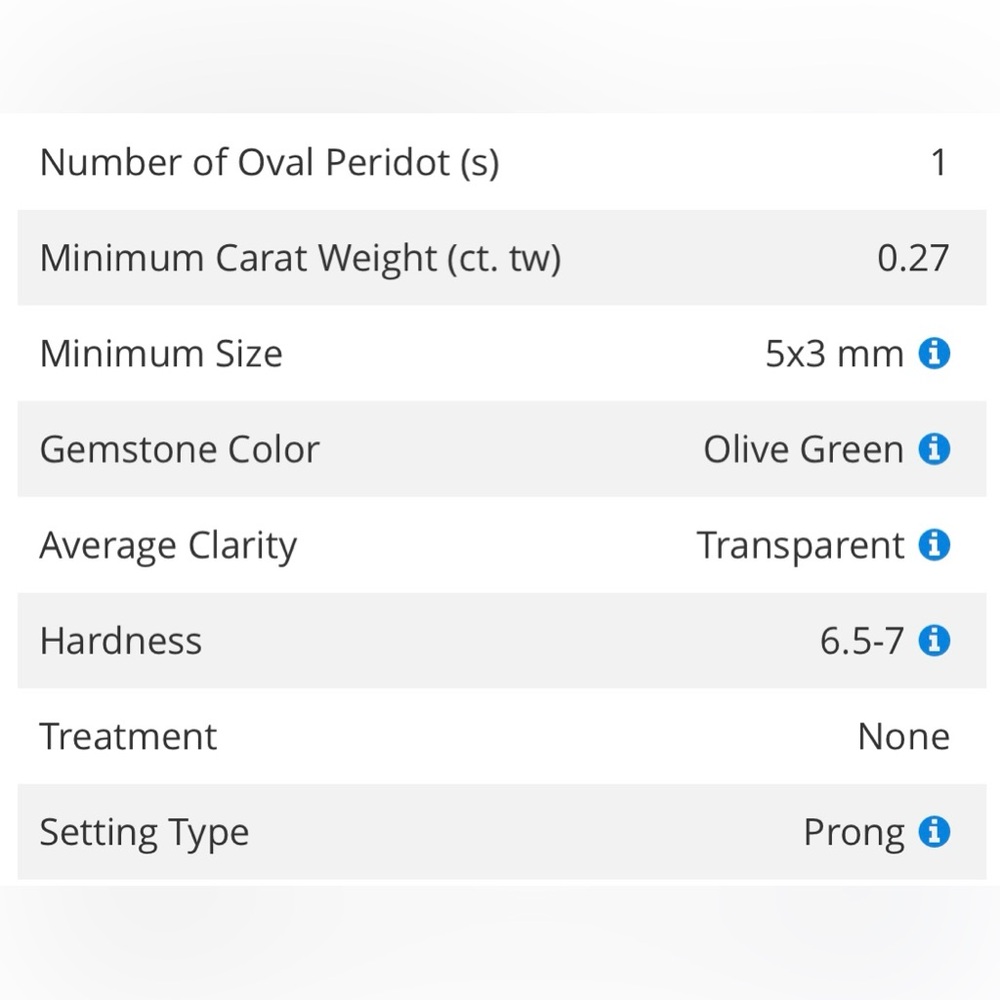Open the info icon next to 6.5-7 hardness

point(934,640)
